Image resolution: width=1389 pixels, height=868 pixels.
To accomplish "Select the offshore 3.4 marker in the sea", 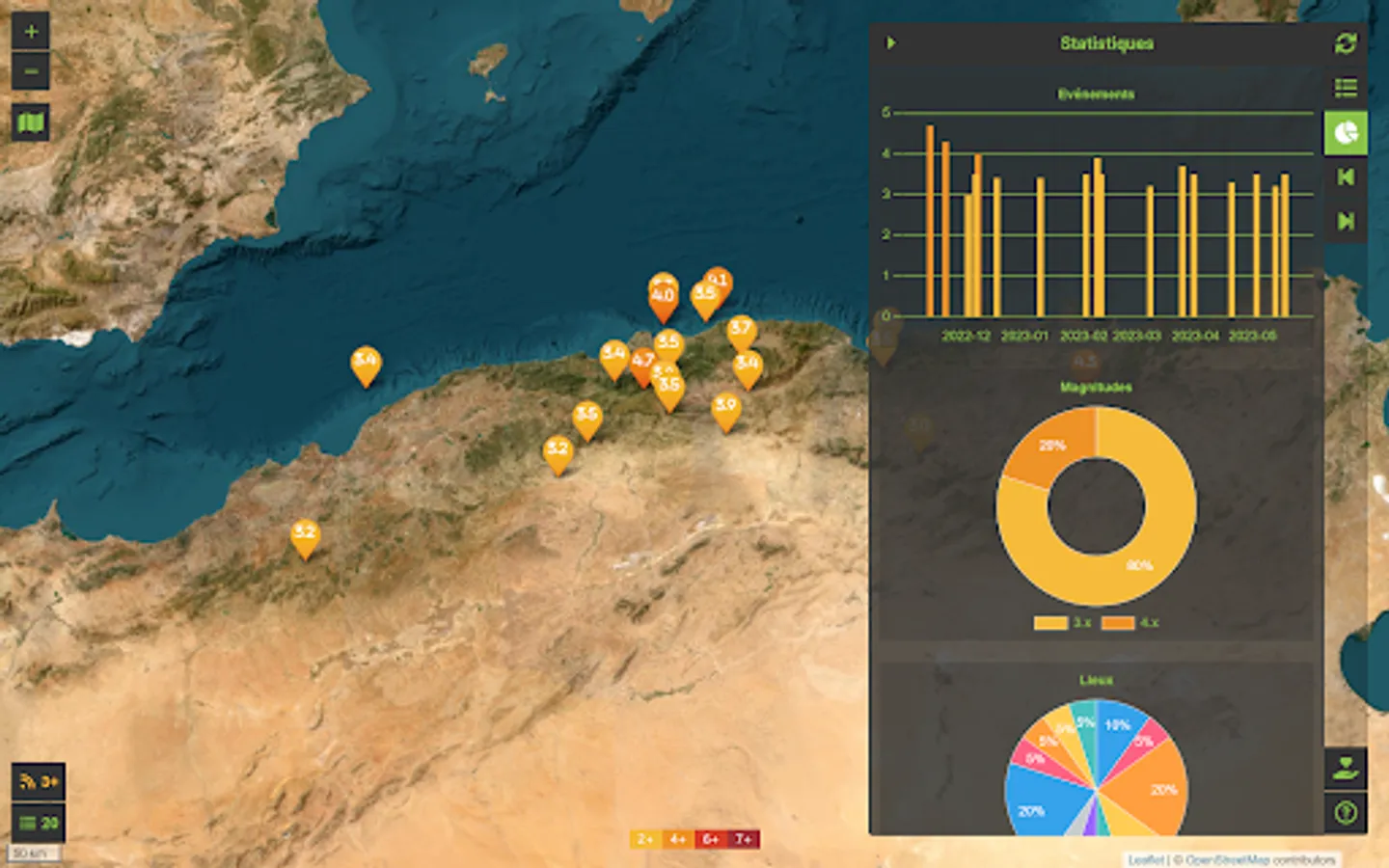I will coord(365,366).
